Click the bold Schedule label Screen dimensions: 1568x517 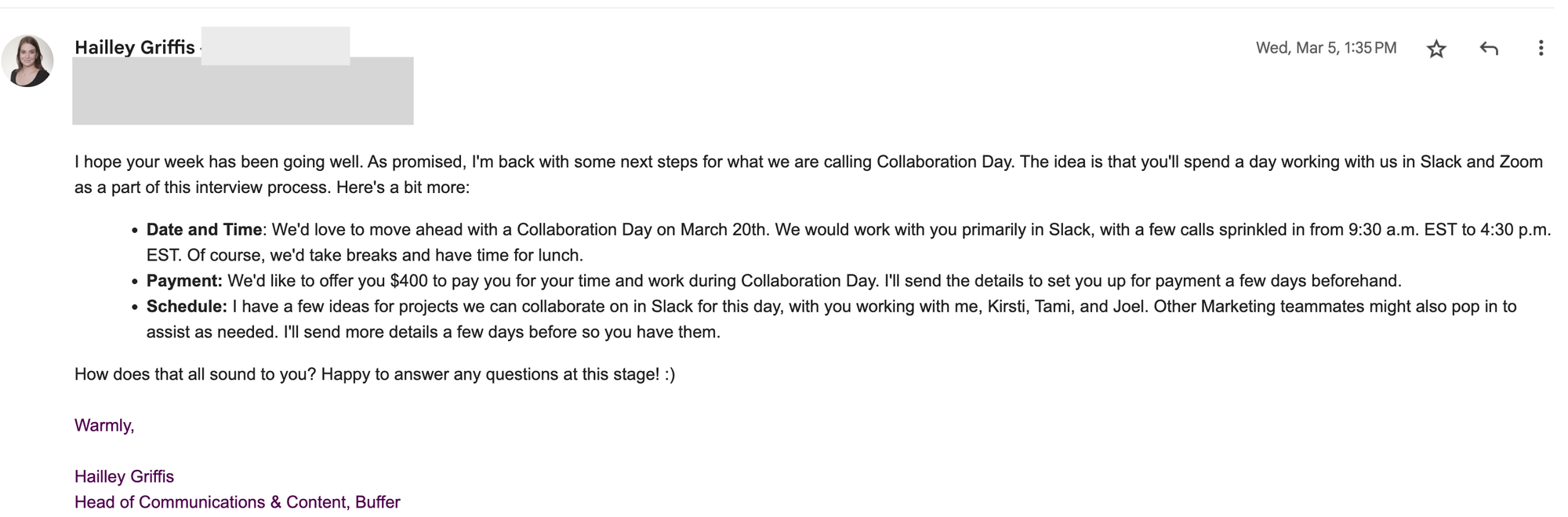point(187,307)
